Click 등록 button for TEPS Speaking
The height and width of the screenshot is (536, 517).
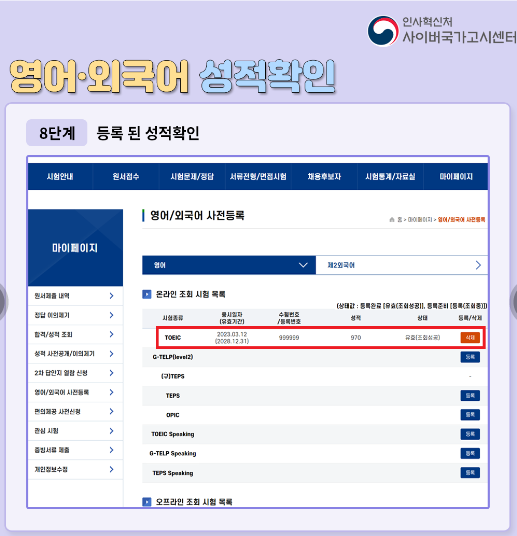(x=470, y=473)
